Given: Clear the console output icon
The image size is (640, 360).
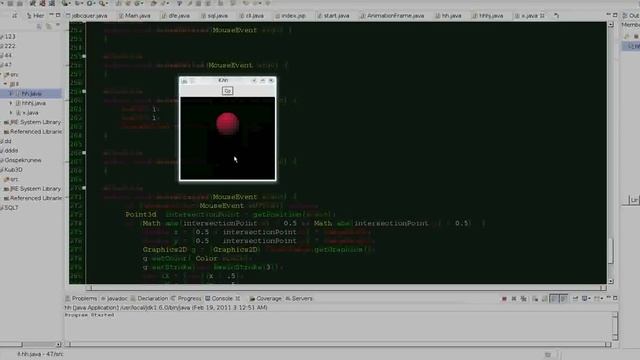Looking at the screenshot, I should coord(535,299).
